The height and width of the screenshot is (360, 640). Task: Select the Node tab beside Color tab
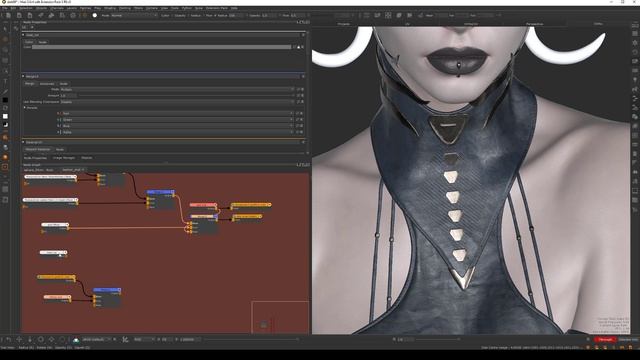tap(42, 42)
